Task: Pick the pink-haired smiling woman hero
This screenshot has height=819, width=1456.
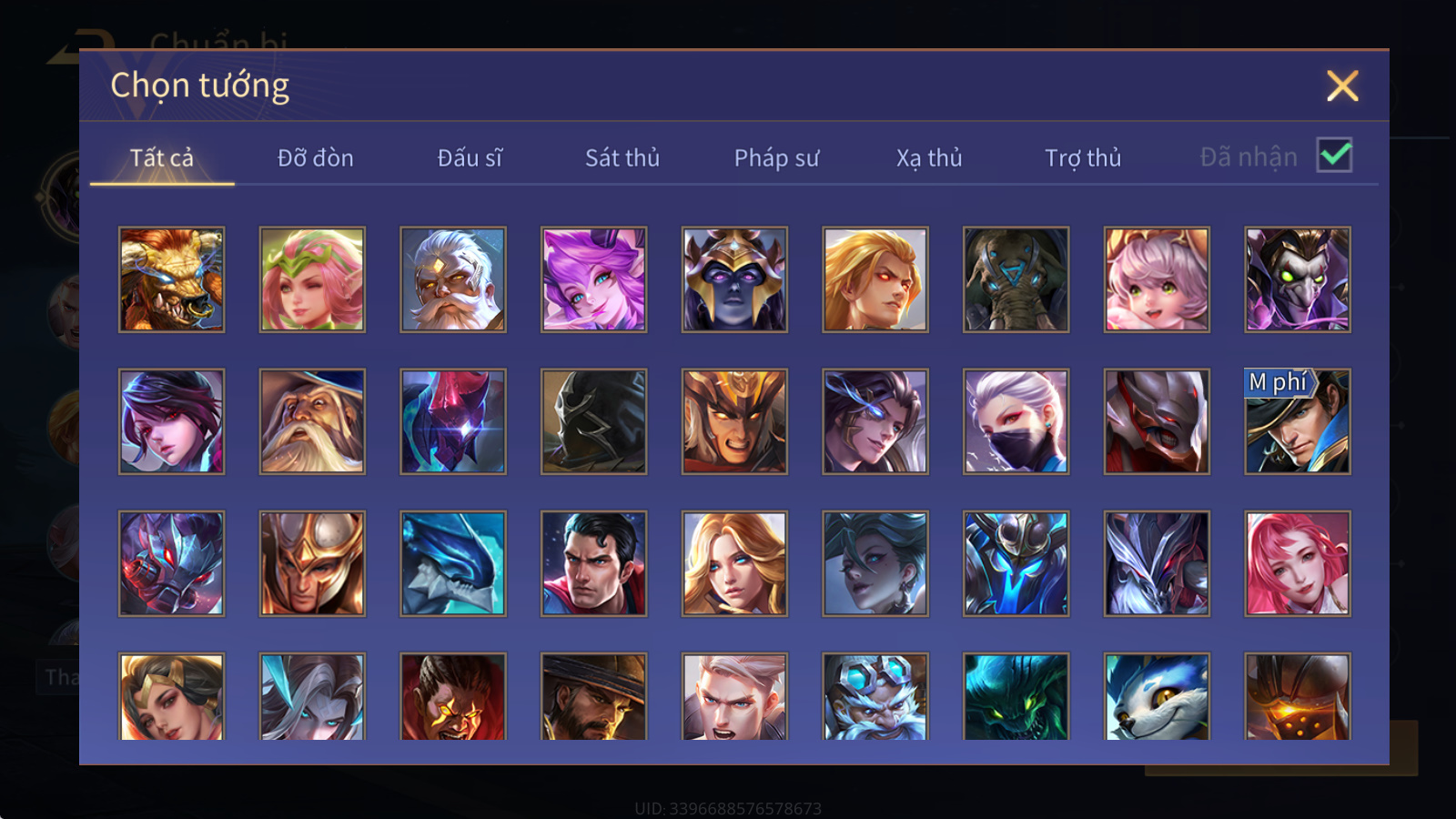Action: (1297, 563)
